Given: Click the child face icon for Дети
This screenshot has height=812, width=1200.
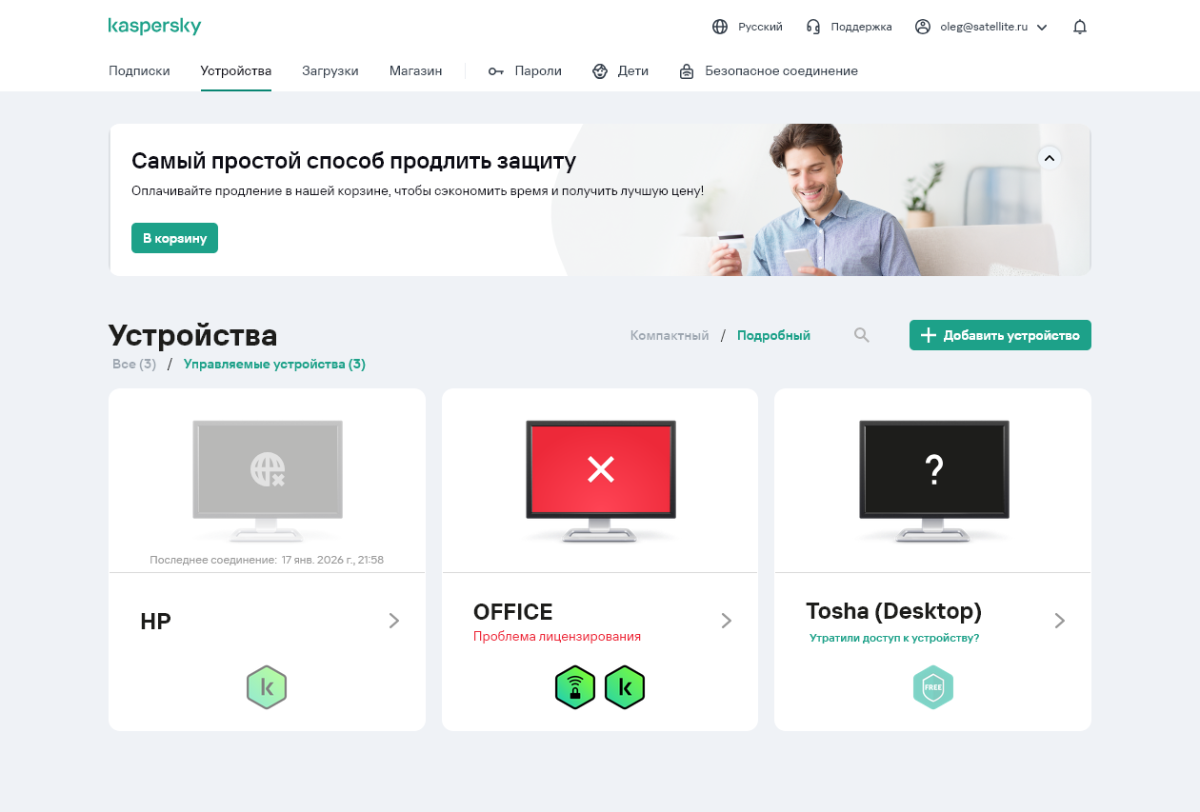Looking at the screenshot, I should click(600, 71).
